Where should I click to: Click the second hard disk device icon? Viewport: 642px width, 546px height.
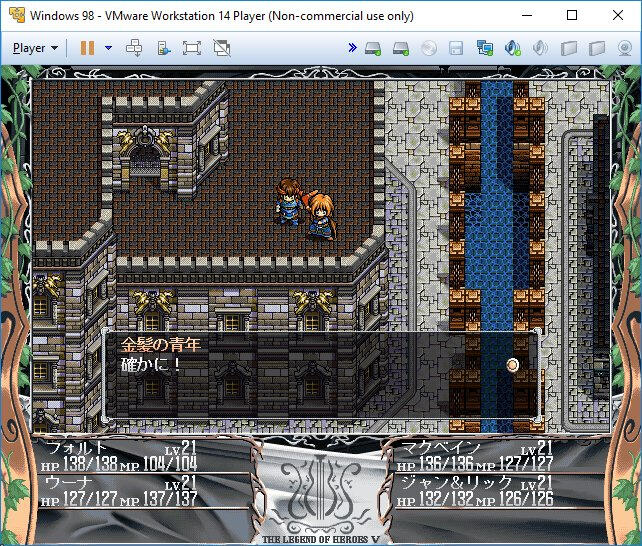pyautogui.click(x=401, y=48)
